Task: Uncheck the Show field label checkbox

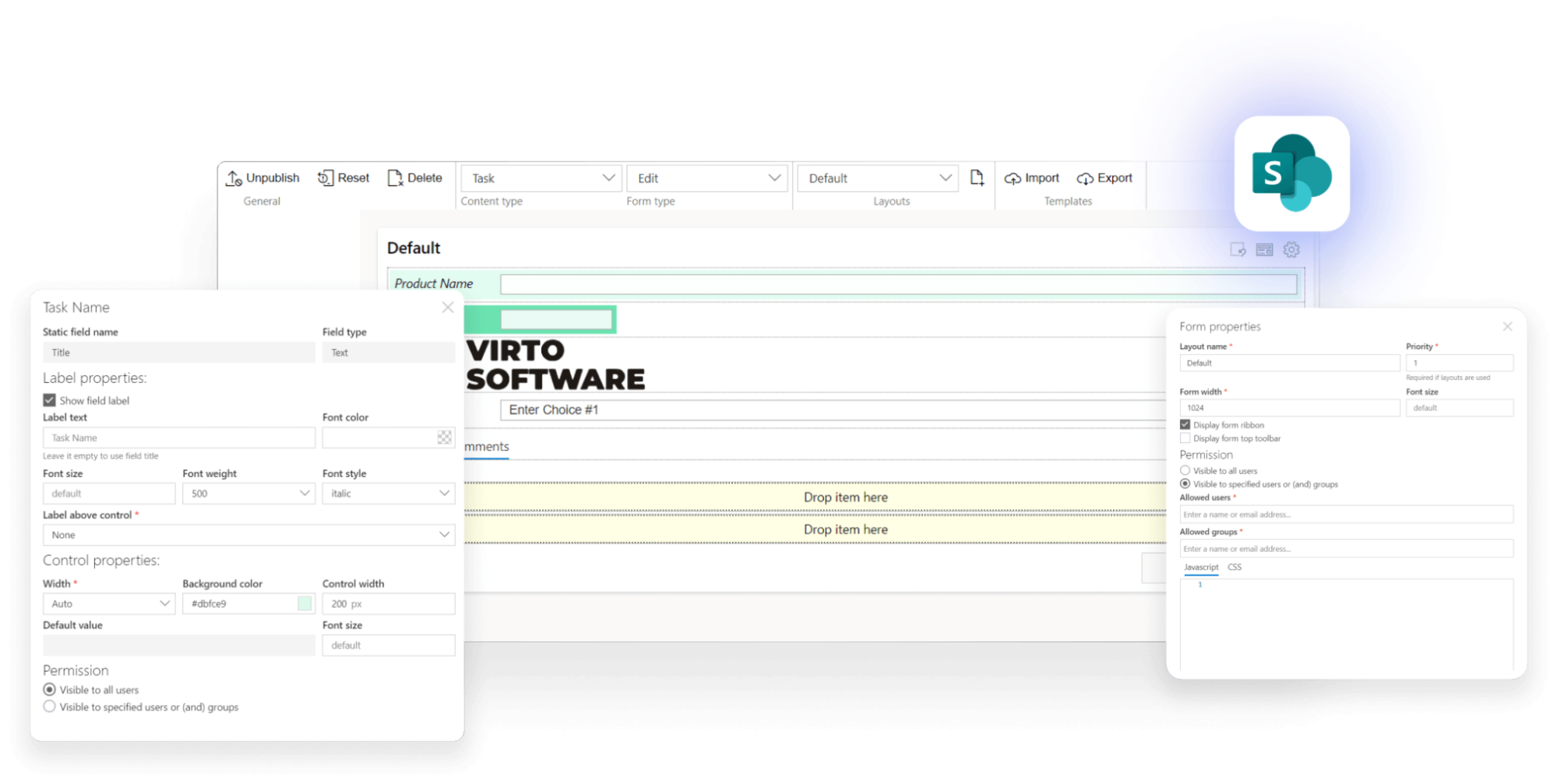Action: coord(50,400)
